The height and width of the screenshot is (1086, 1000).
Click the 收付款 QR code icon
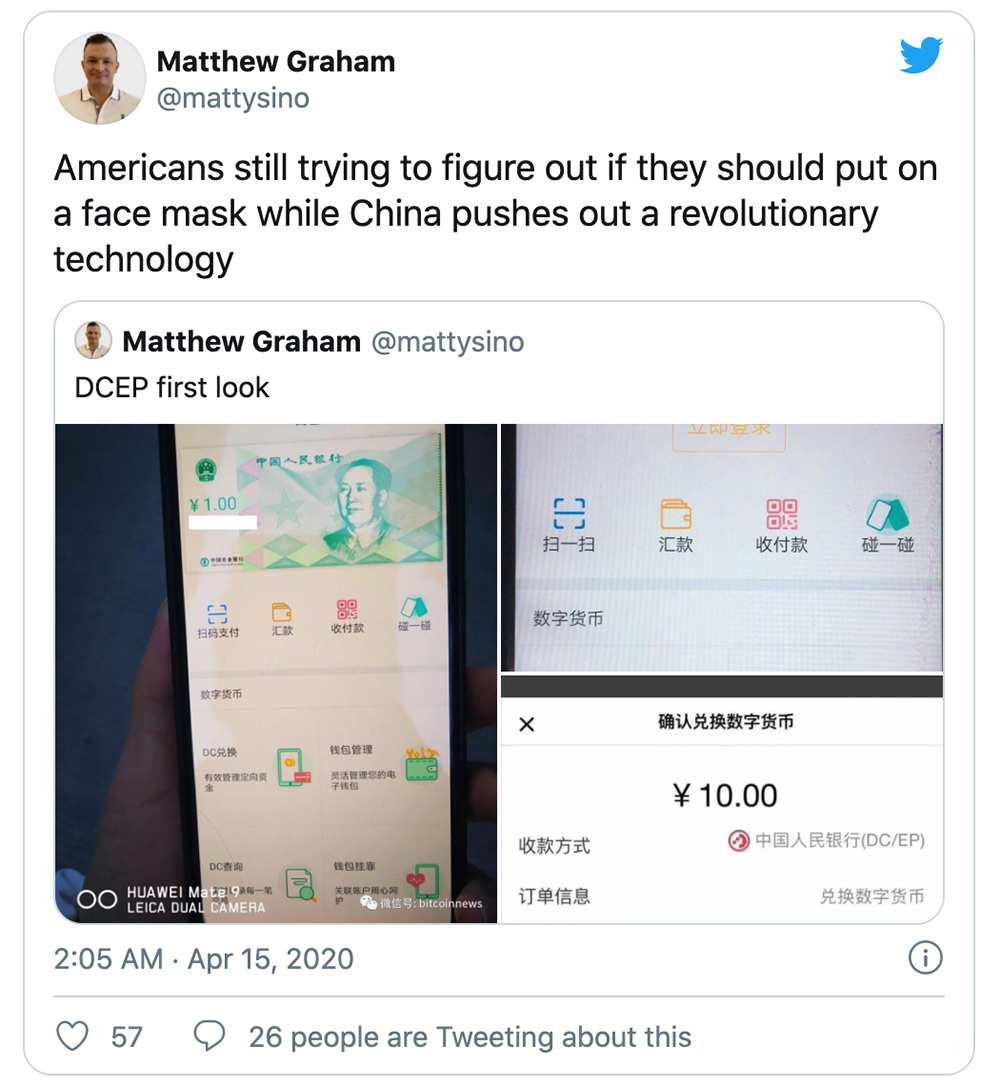pyautogui.click(x=782, y=514)
